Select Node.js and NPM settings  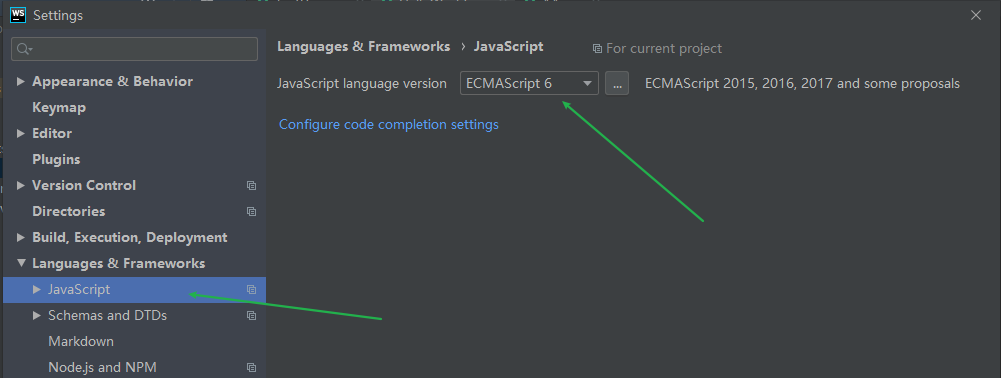[x=102, y=368]
